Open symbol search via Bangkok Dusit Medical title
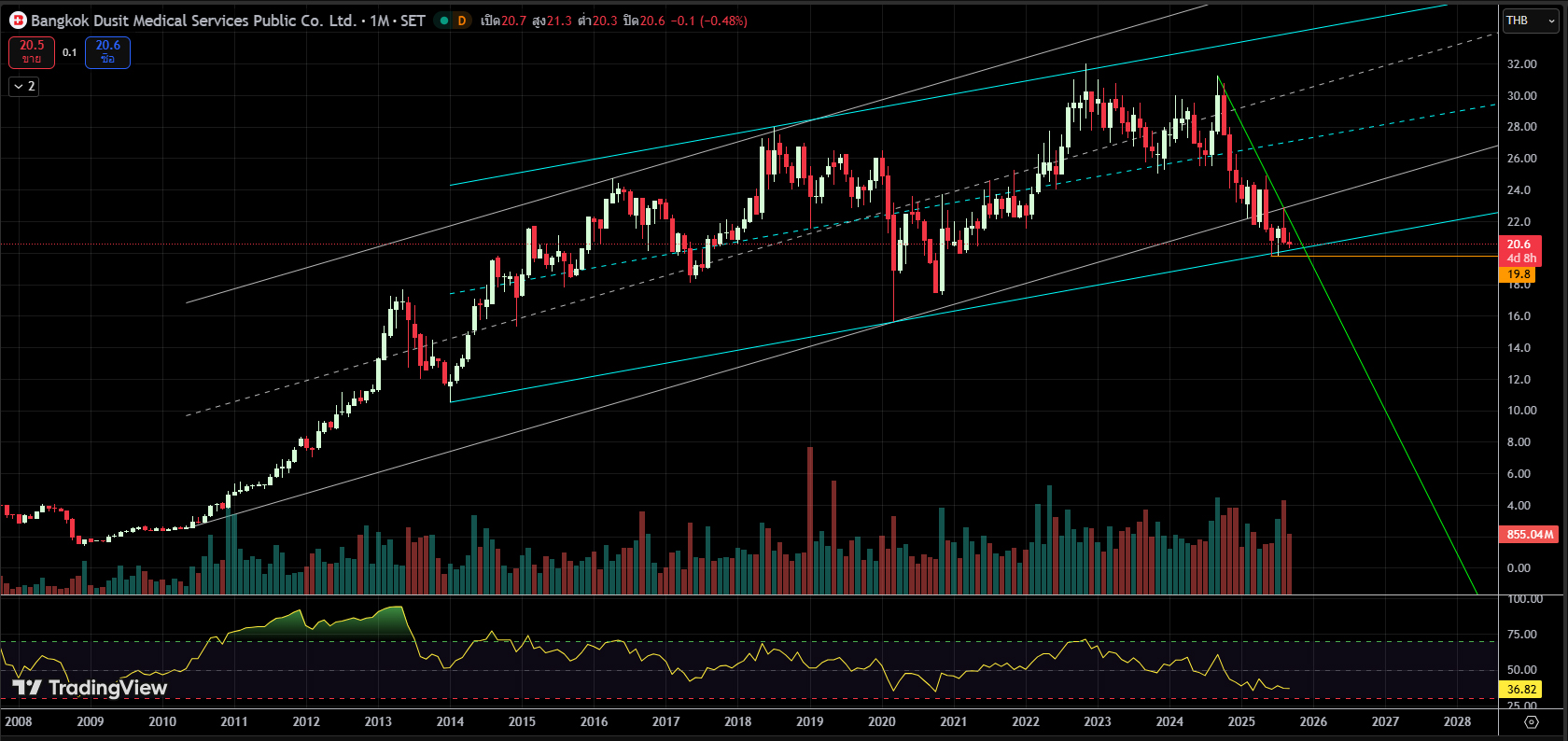 click(x=193, y=21)
